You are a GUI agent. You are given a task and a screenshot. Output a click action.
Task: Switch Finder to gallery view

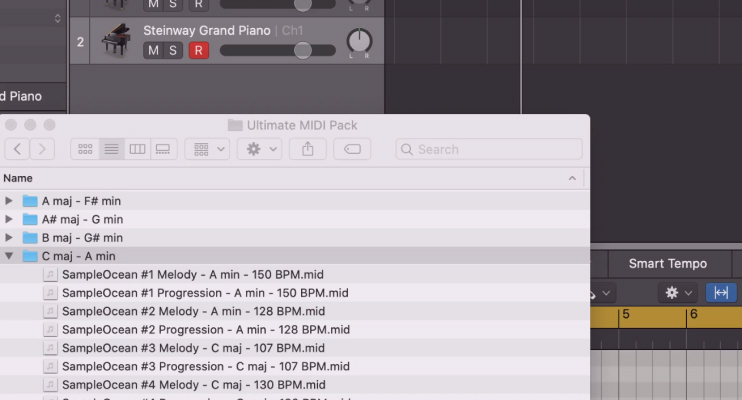tap(162, 149)
